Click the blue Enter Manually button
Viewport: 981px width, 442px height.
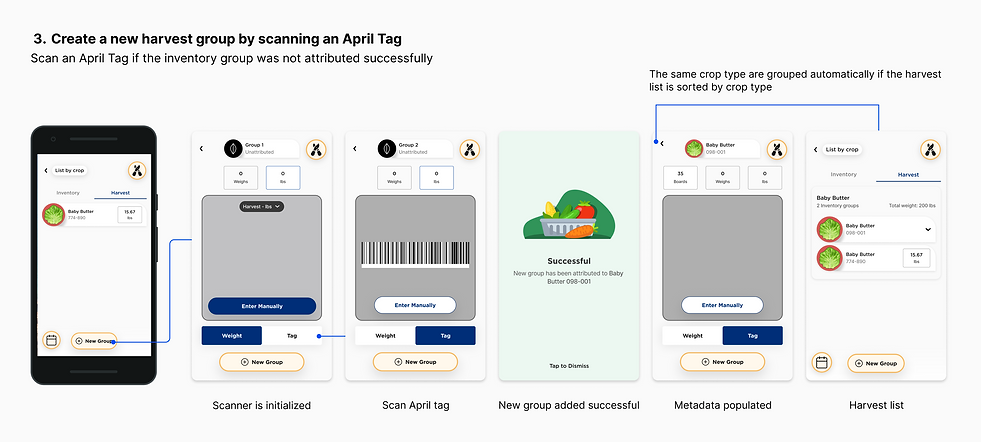tap(262, 306)
